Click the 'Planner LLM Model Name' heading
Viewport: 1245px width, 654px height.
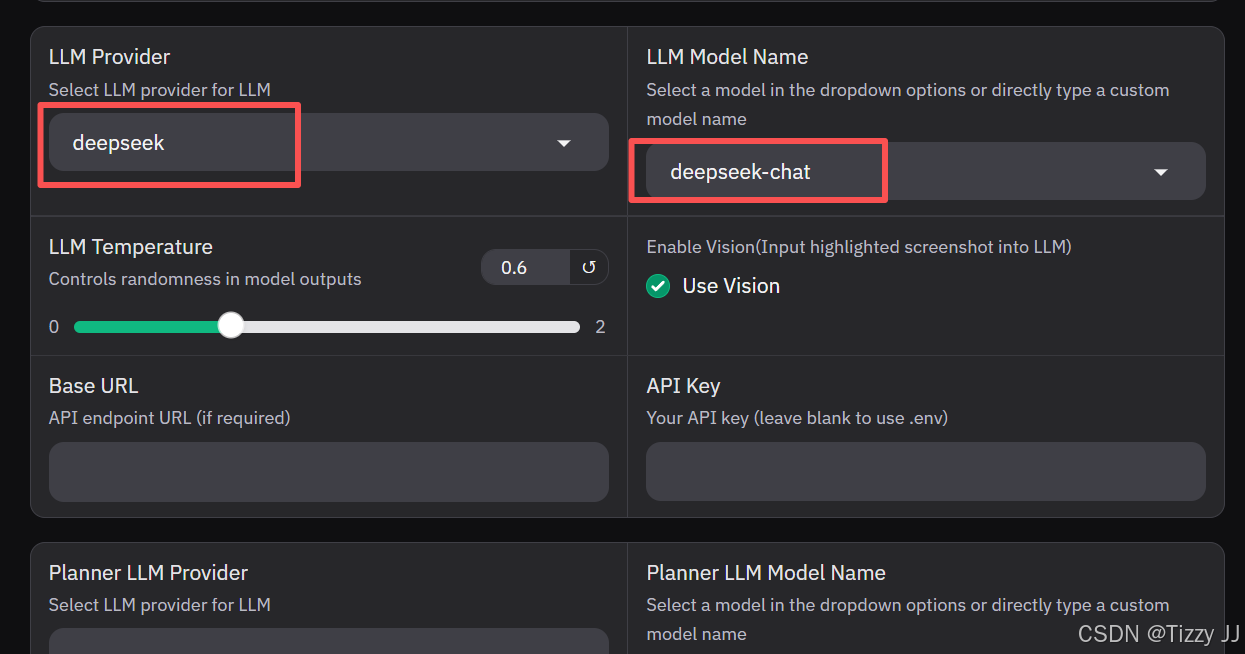[766, 573]
